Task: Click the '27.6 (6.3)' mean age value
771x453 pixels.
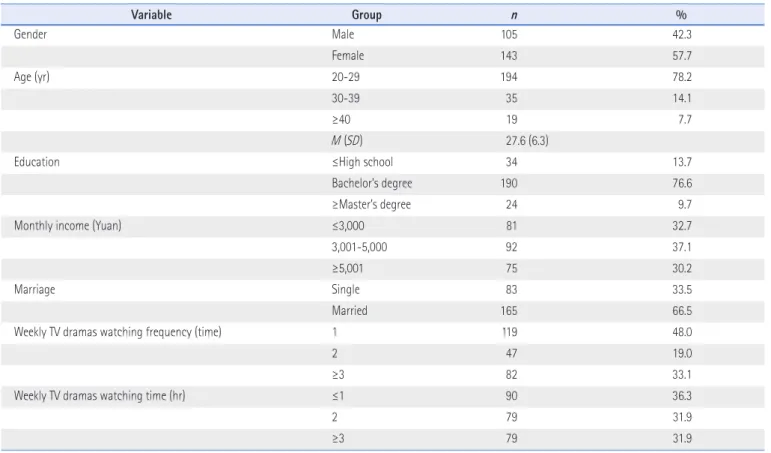Action: (527, 141)
